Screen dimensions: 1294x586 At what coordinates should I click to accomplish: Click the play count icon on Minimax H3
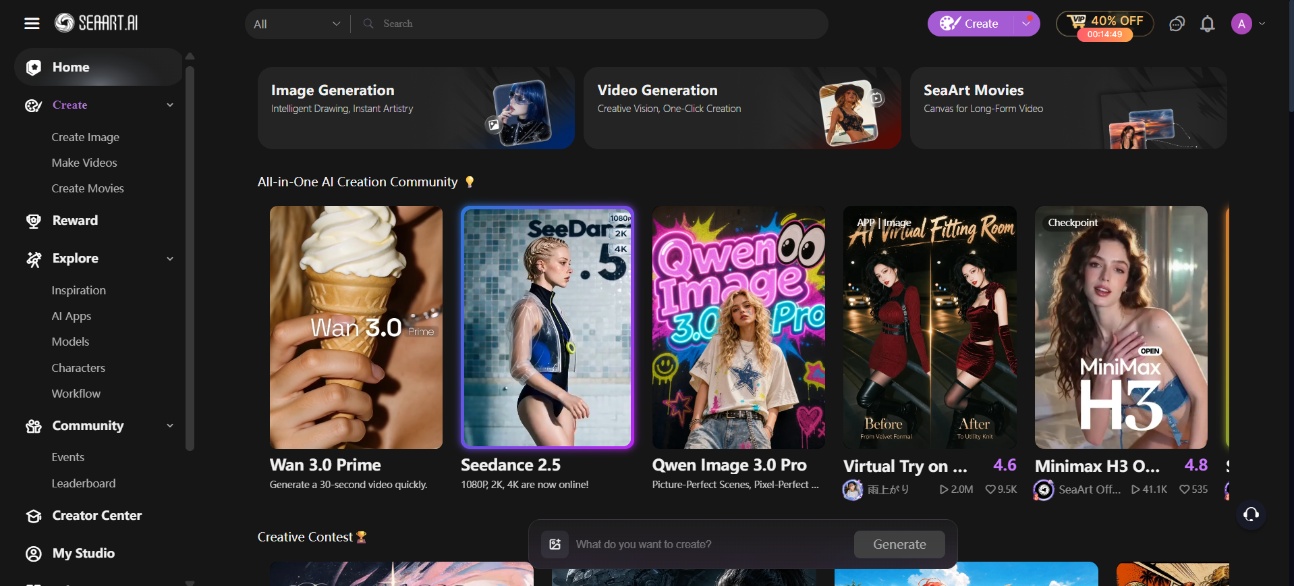click(1135, 490)
